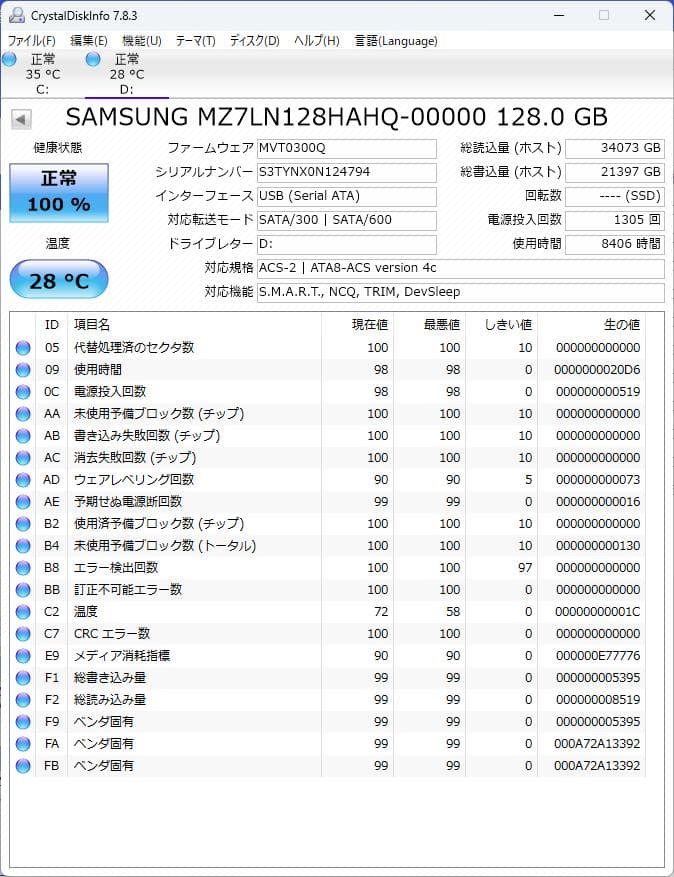Open the 編集 menu

coord(89,41)
